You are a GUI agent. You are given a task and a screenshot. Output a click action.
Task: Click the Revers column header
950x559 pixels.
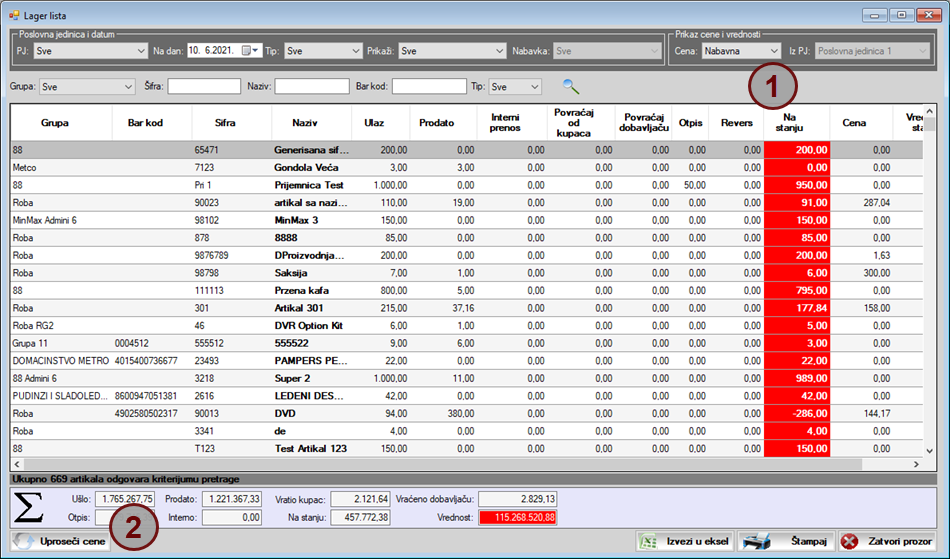736,122
